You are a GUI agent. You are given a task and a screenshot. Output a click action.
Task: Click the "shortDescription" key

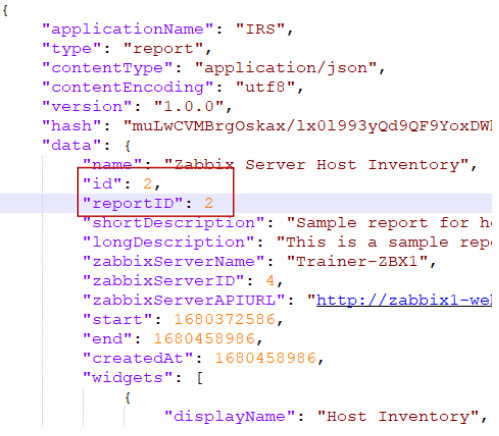tap(173, 223)
